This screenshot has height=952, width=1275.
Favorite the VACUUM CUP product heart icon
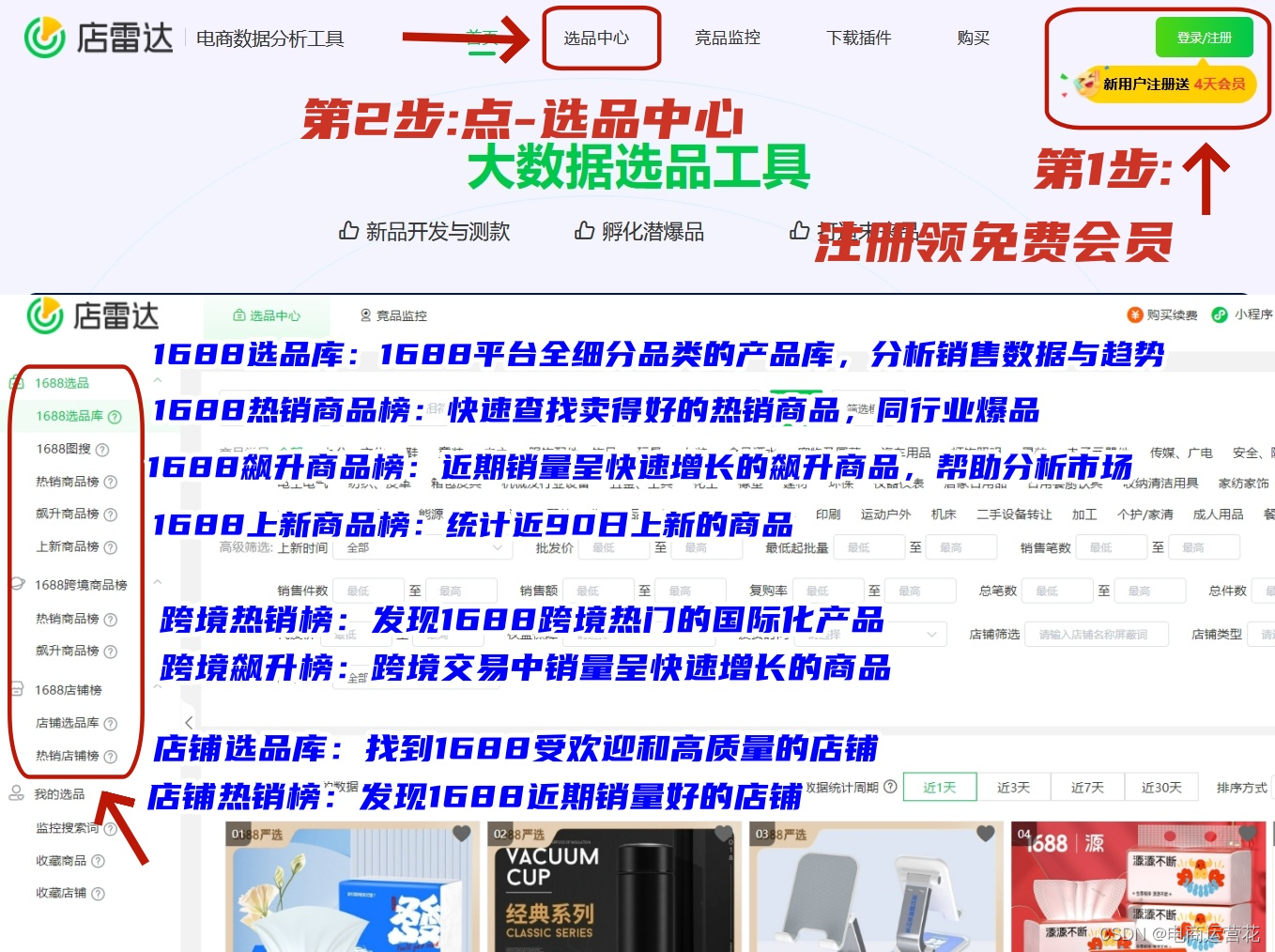tap(723, 833)
